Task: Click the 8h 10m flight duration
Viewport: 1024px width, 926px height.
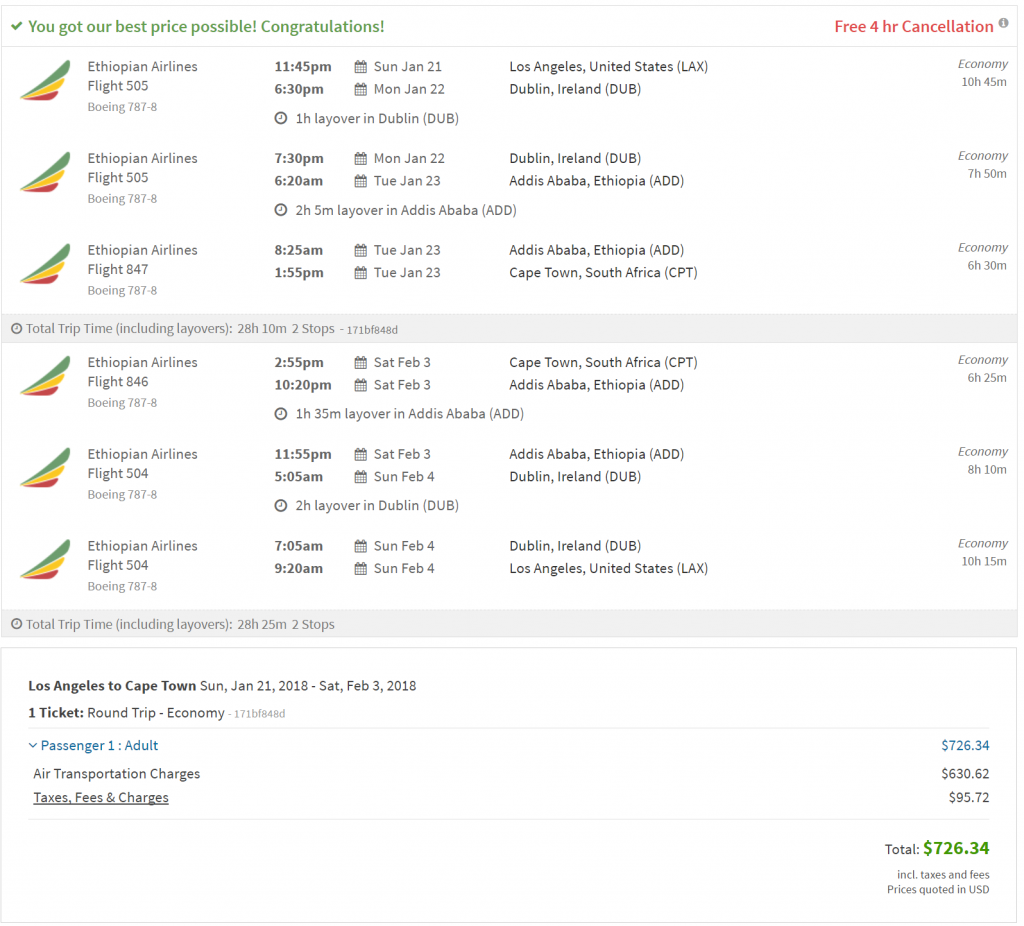Action: [987, 470]
